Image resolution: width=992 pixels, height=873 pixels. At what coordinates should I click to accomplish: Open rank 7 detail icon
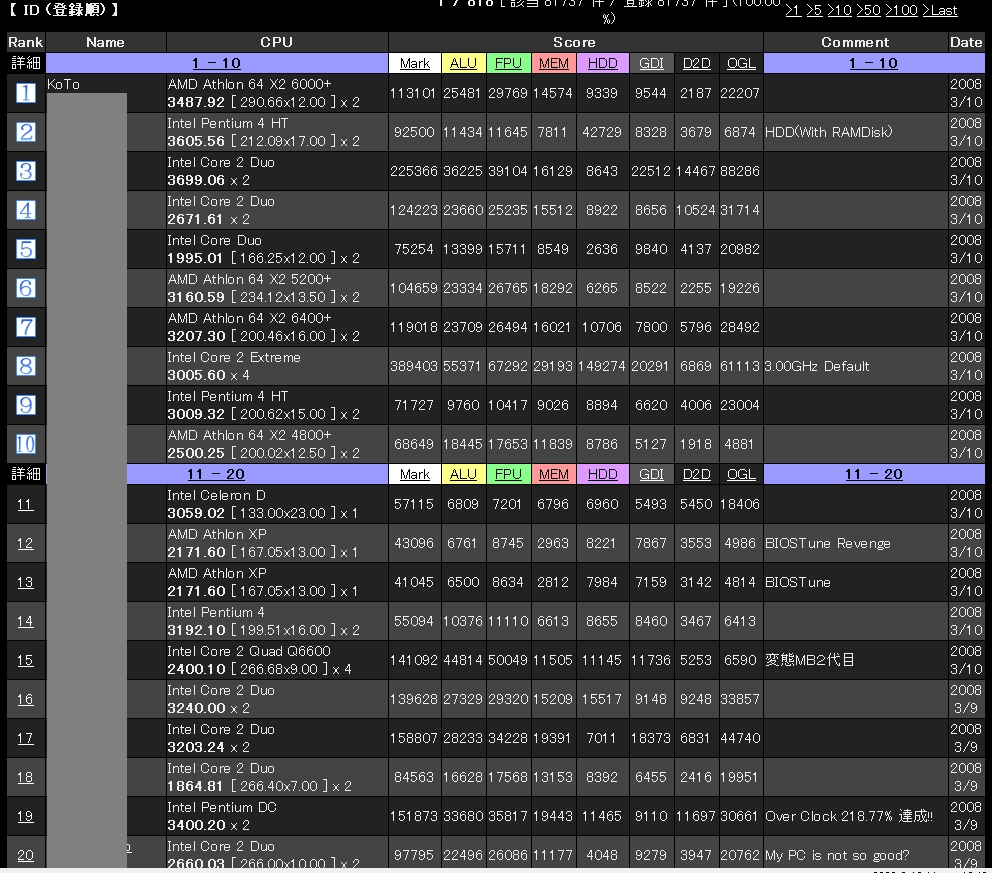tap(25, 327)
